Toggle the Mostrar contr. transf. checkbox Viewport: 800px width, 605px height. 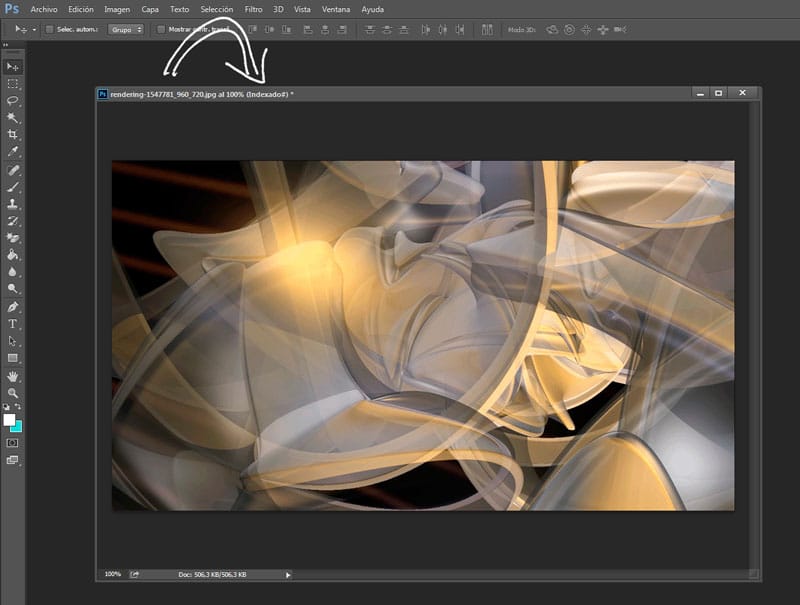click(x=162, y=29)
